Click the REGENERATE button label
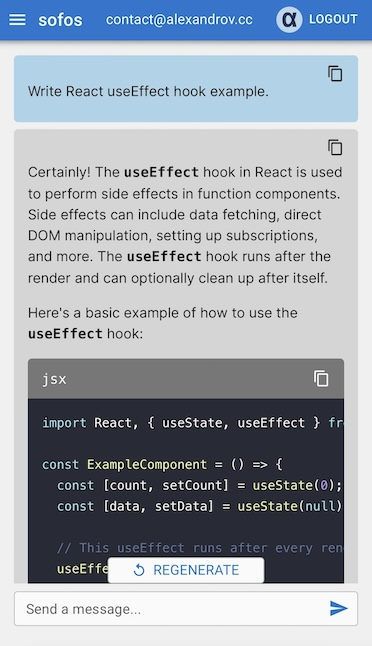 point(196,570)
